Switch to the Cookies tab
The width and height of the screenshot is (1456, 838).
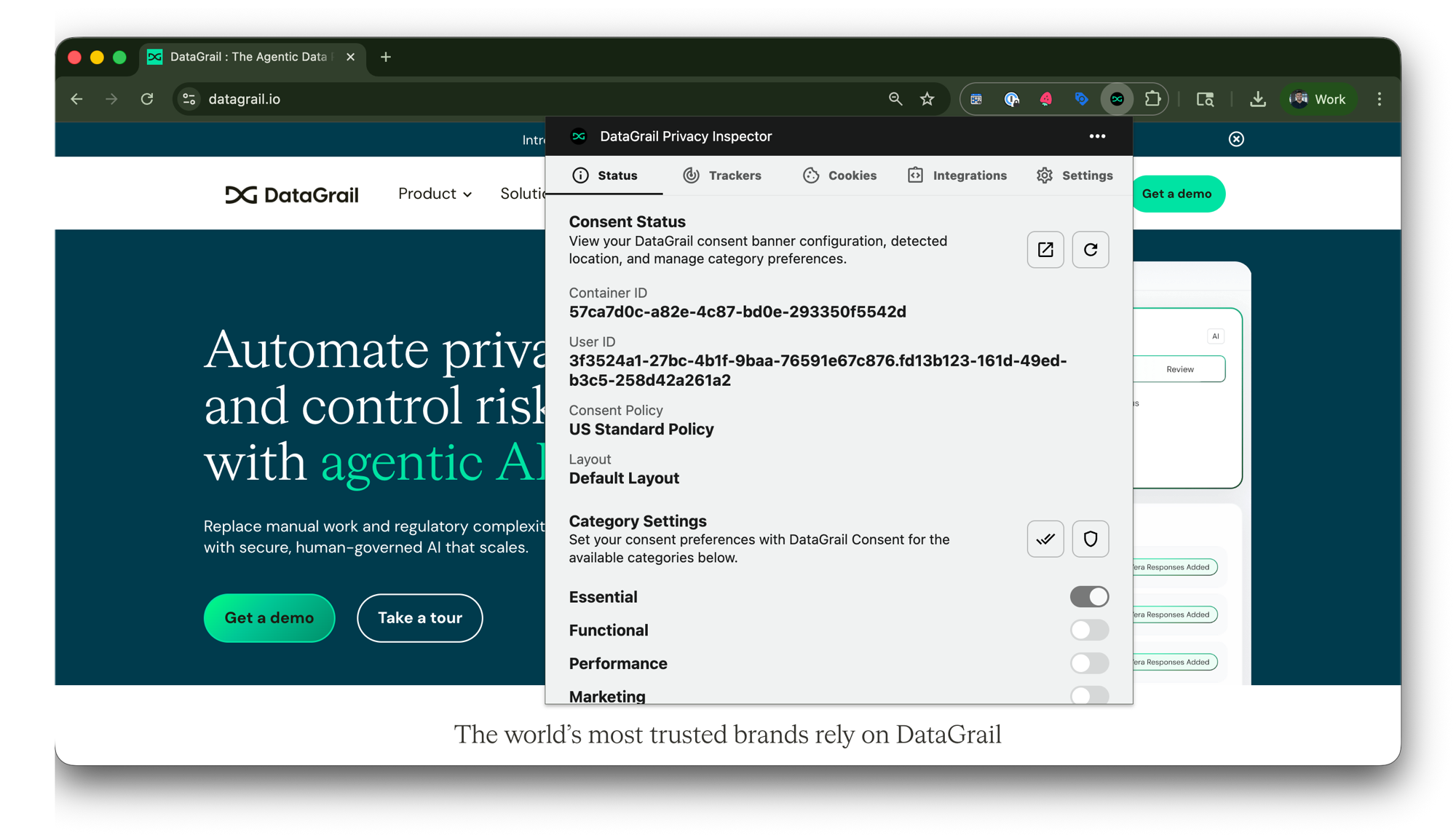pos(839,175)
